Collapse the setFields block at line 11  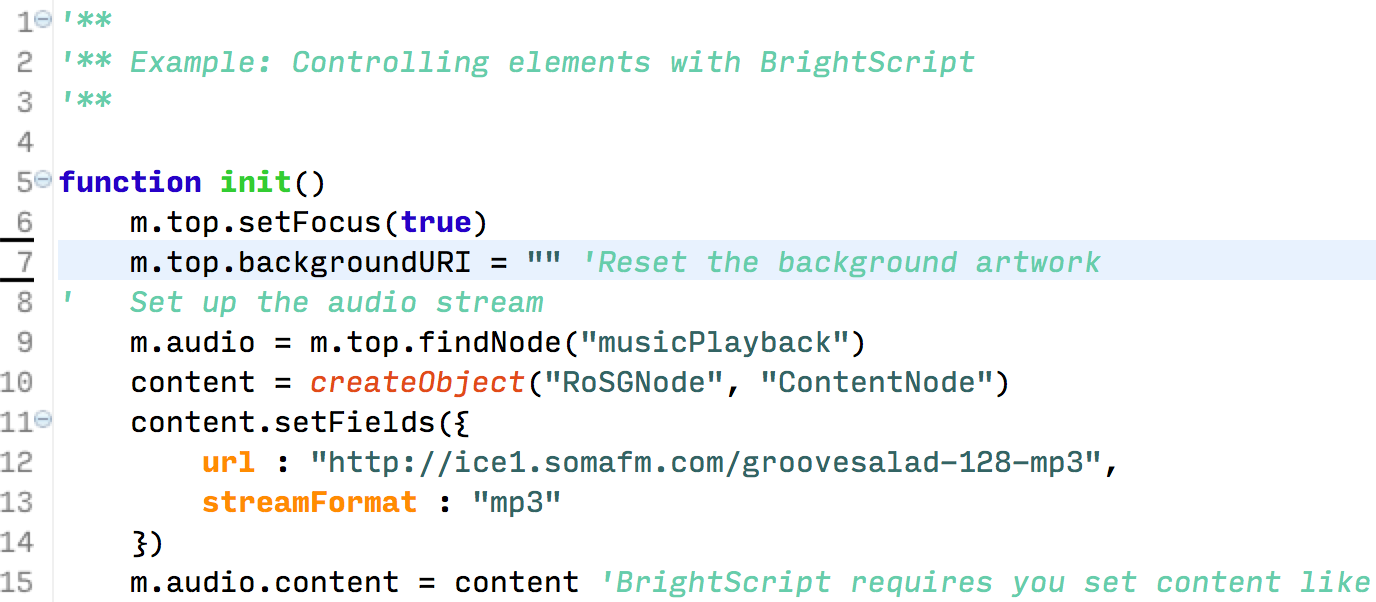(43, 420)
